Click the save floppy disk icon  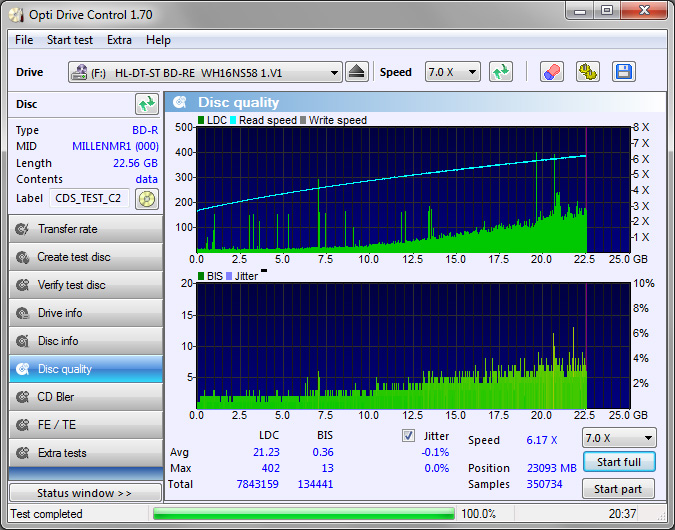click(x=624, y=72)
